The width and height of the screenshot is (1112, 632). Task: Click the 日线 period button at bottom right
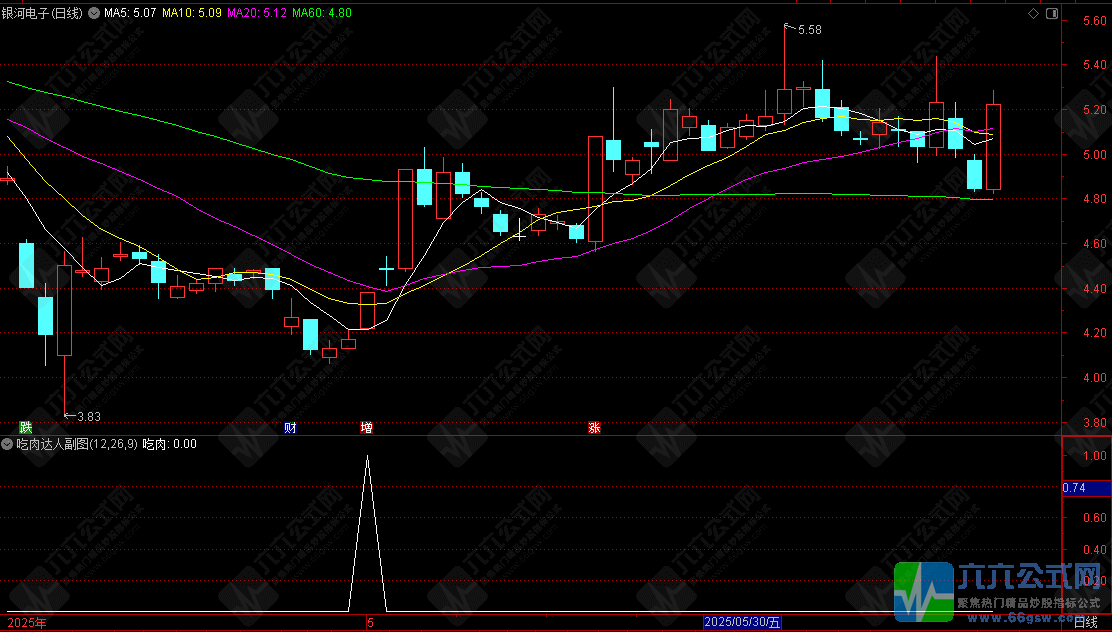[1085, 623]
